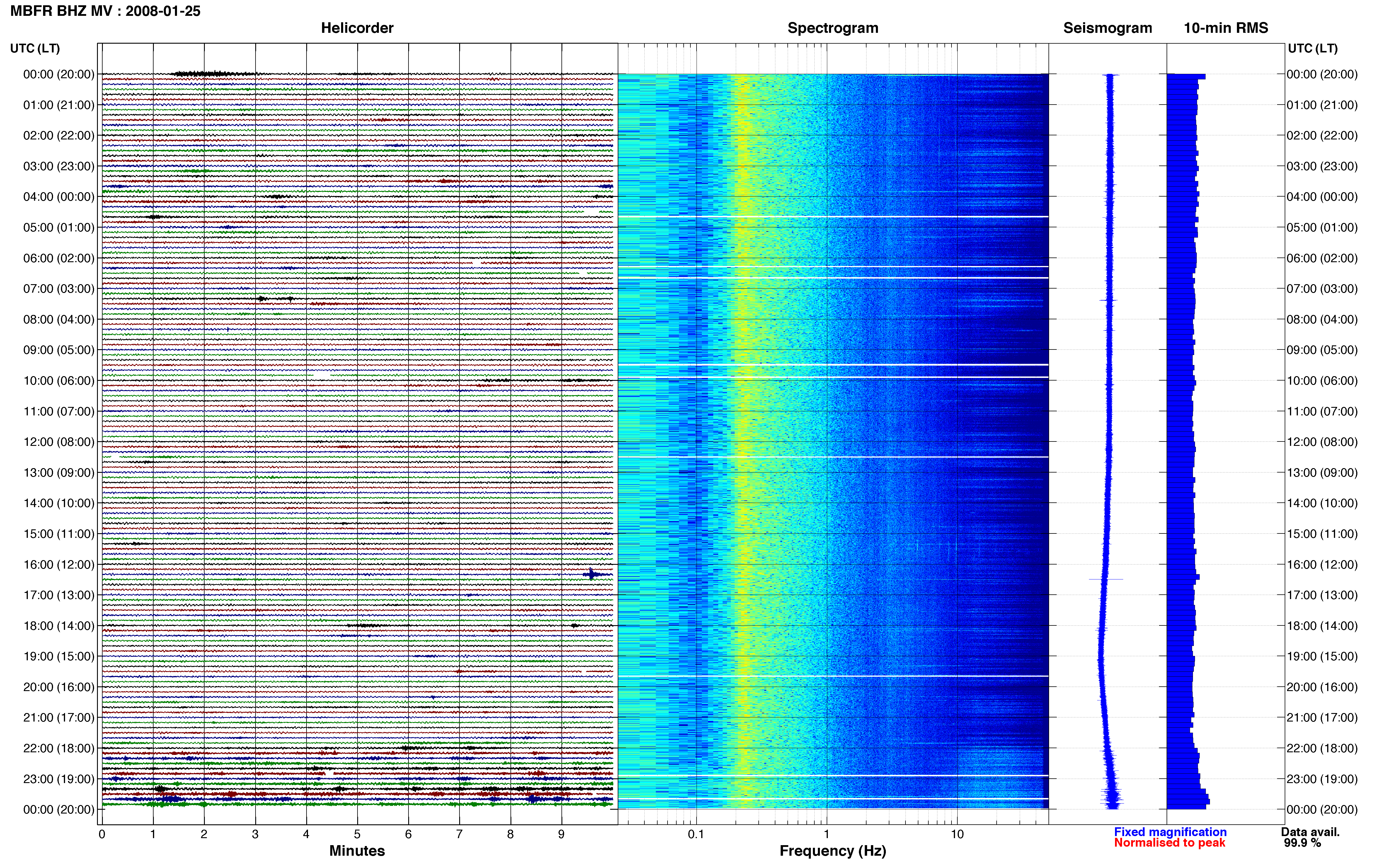The image size is (1389, 868).
Task: Click Minutes axis tick label 9
Action: (561, 834)
